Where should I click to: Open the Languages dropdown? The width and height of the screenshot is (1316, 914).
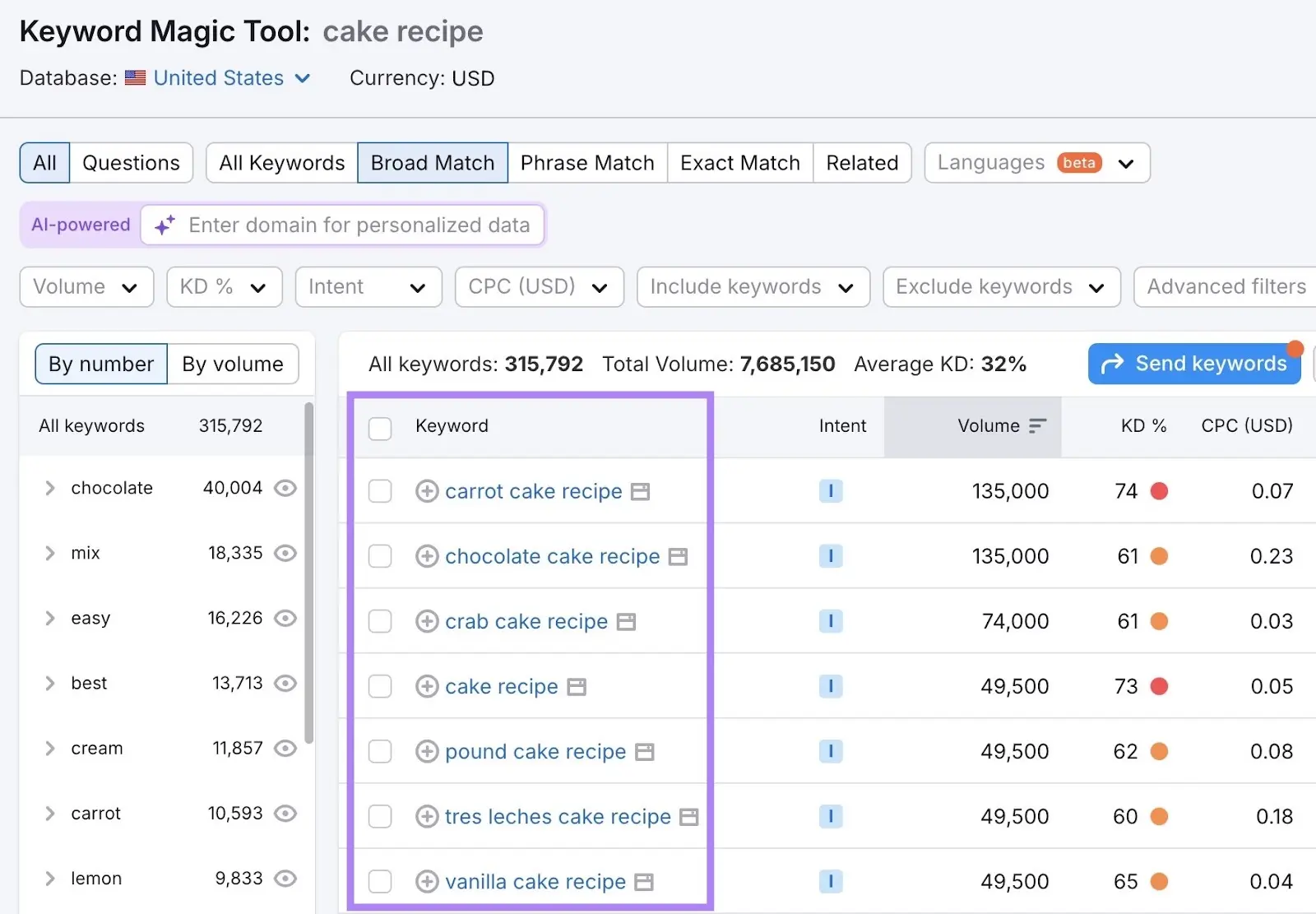pos(1036,162)
